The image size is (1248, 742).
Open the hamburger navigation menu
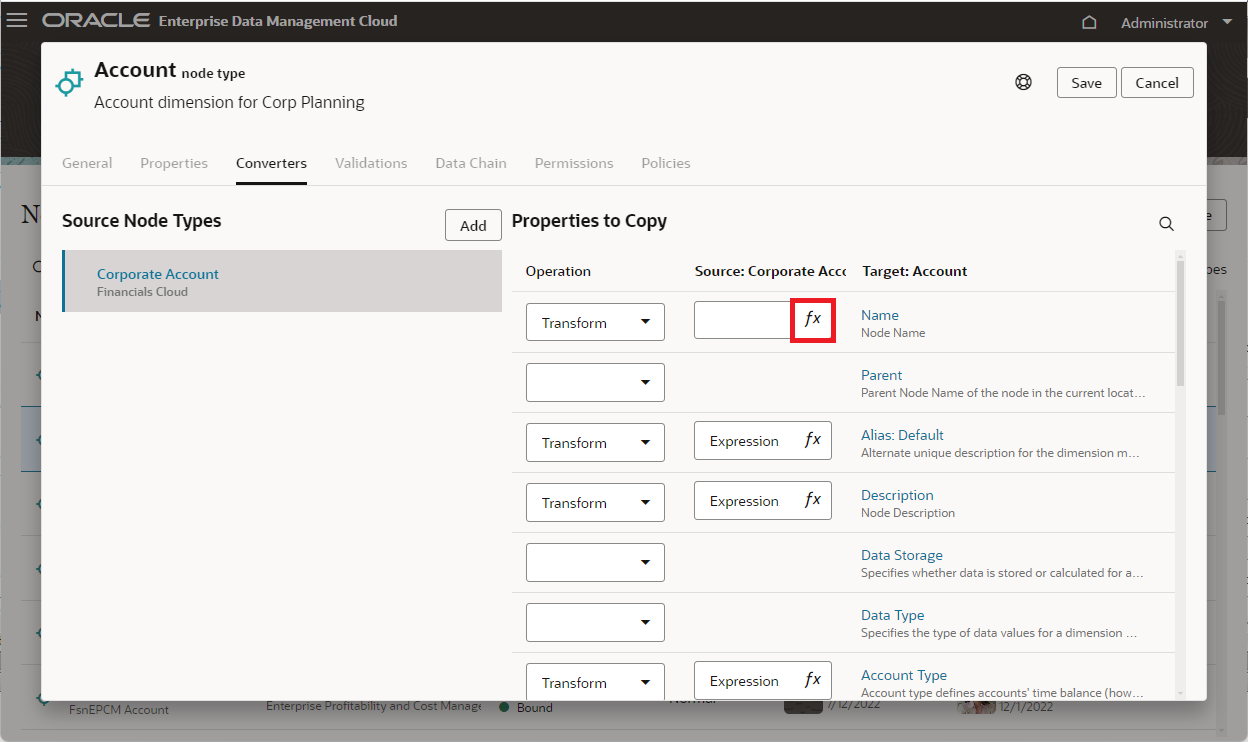point(17,21)
